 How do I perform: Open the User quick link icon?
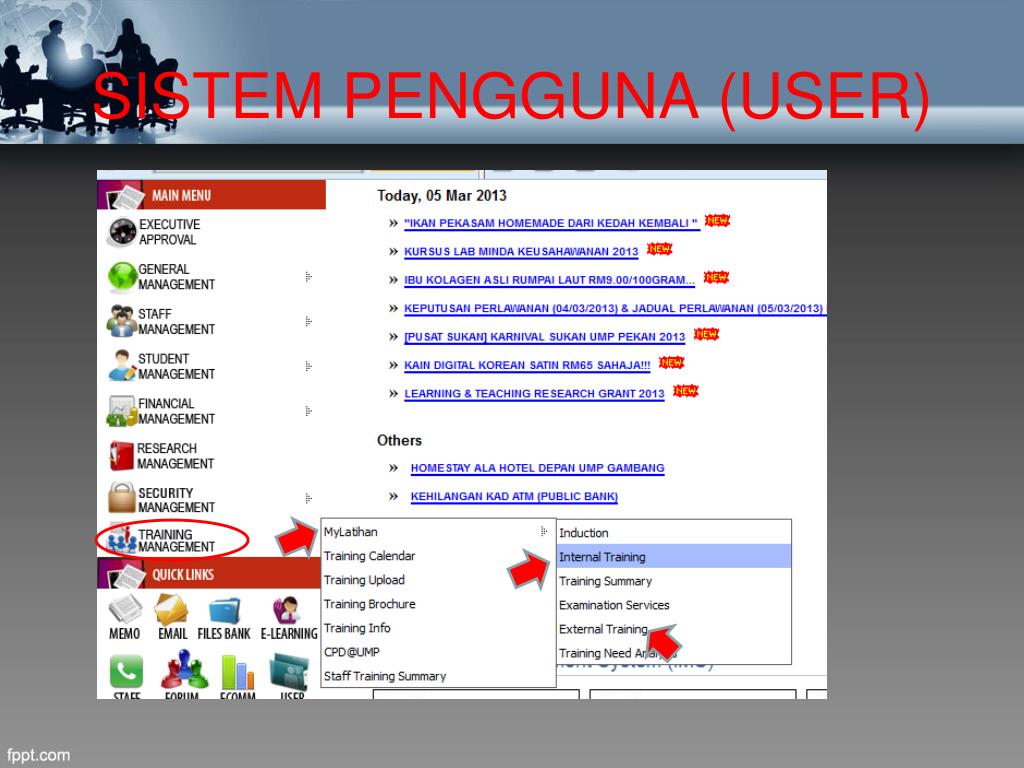pos(289,672)
